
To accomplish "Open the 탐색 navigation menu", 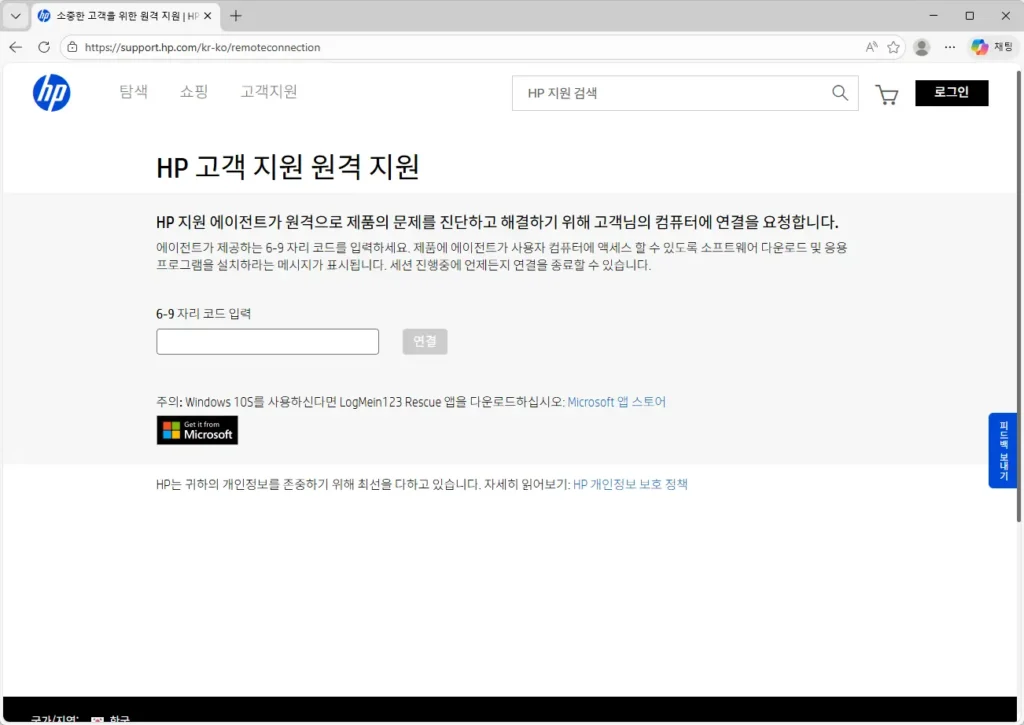I will click(x=133, y=91).
